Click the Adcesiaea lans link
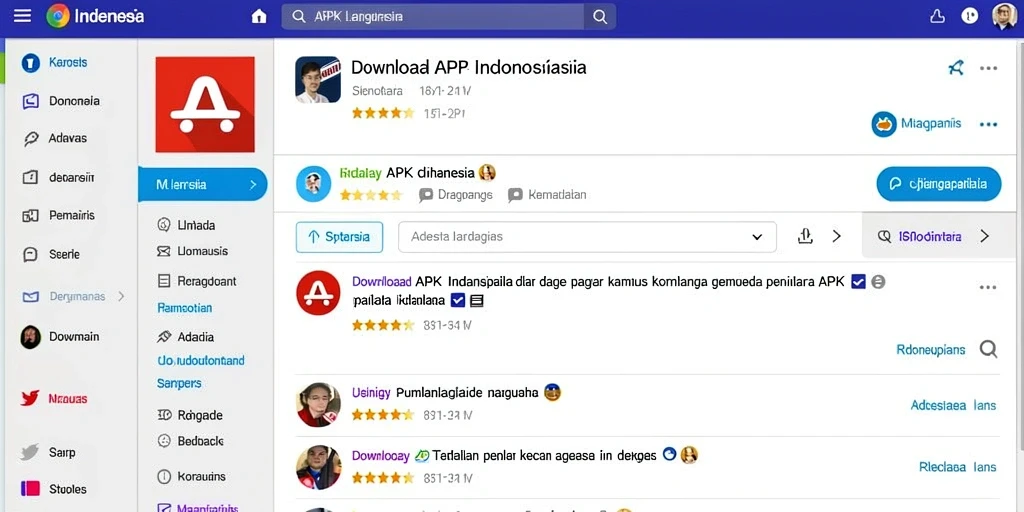Image resolution: width=1024 pixels, height=512 pixels. click(953, 406)
